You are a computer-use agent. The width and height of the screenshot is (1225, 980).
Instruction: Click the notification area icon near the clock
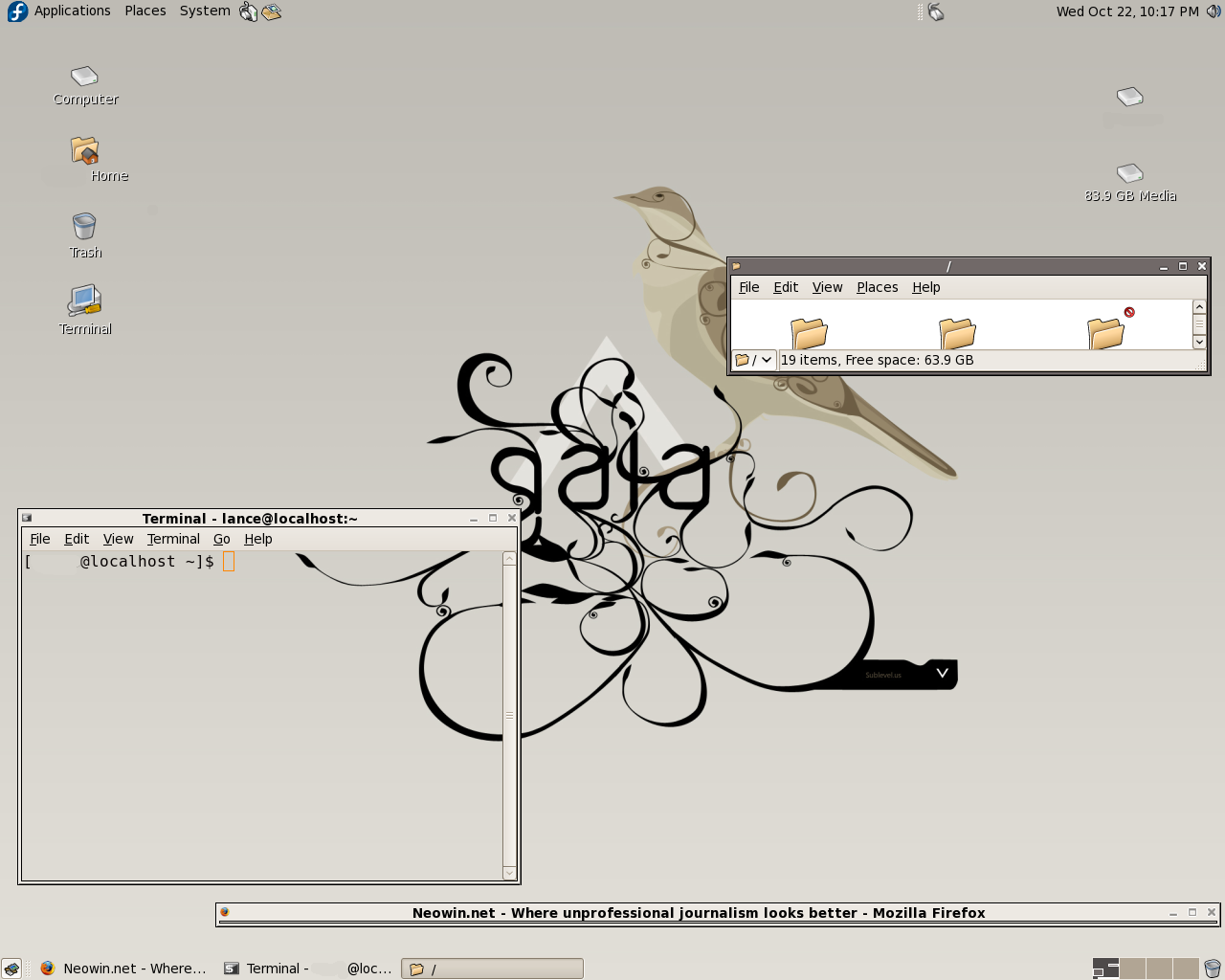936,11
